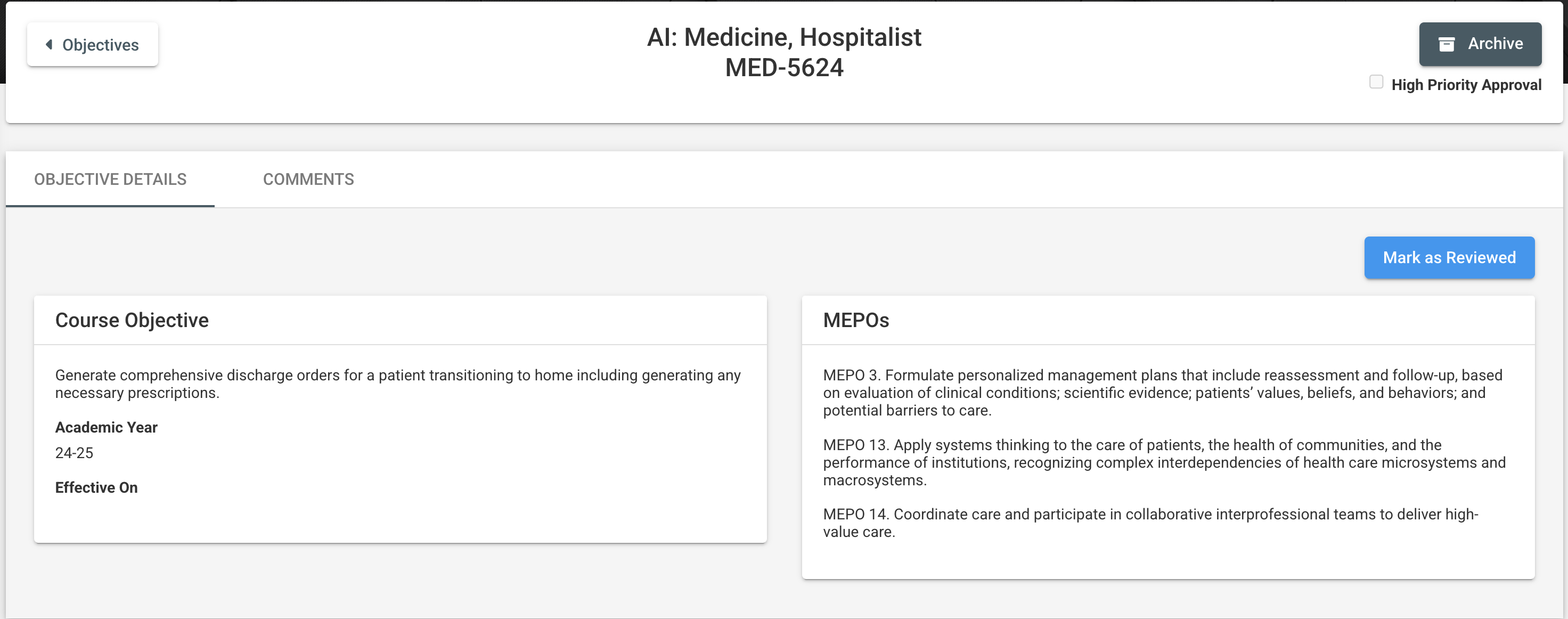
Task: Click the course code MED-5624
Action: 784,68
